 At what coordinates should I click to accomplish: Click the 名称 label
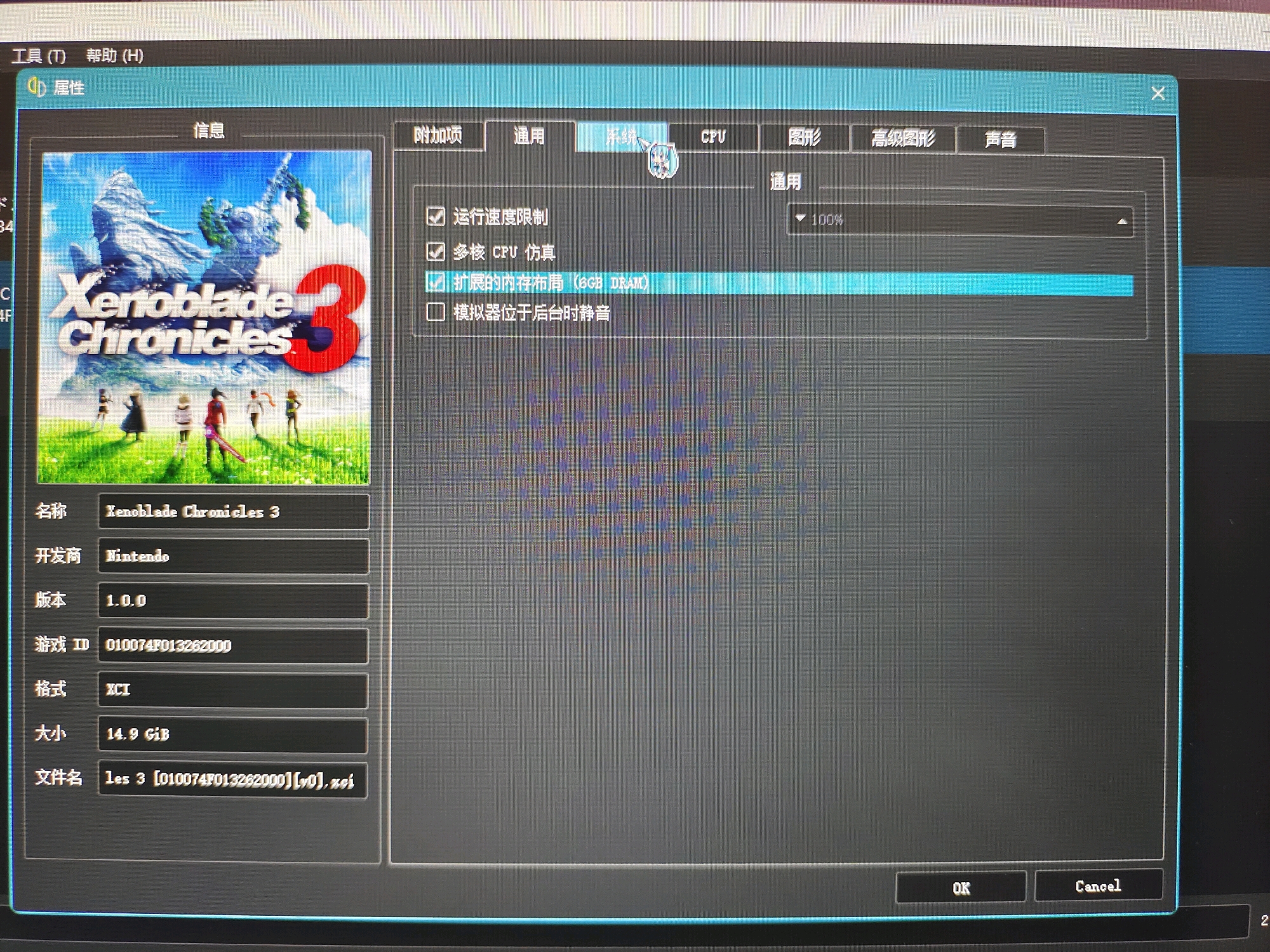(x=51, y=511)
